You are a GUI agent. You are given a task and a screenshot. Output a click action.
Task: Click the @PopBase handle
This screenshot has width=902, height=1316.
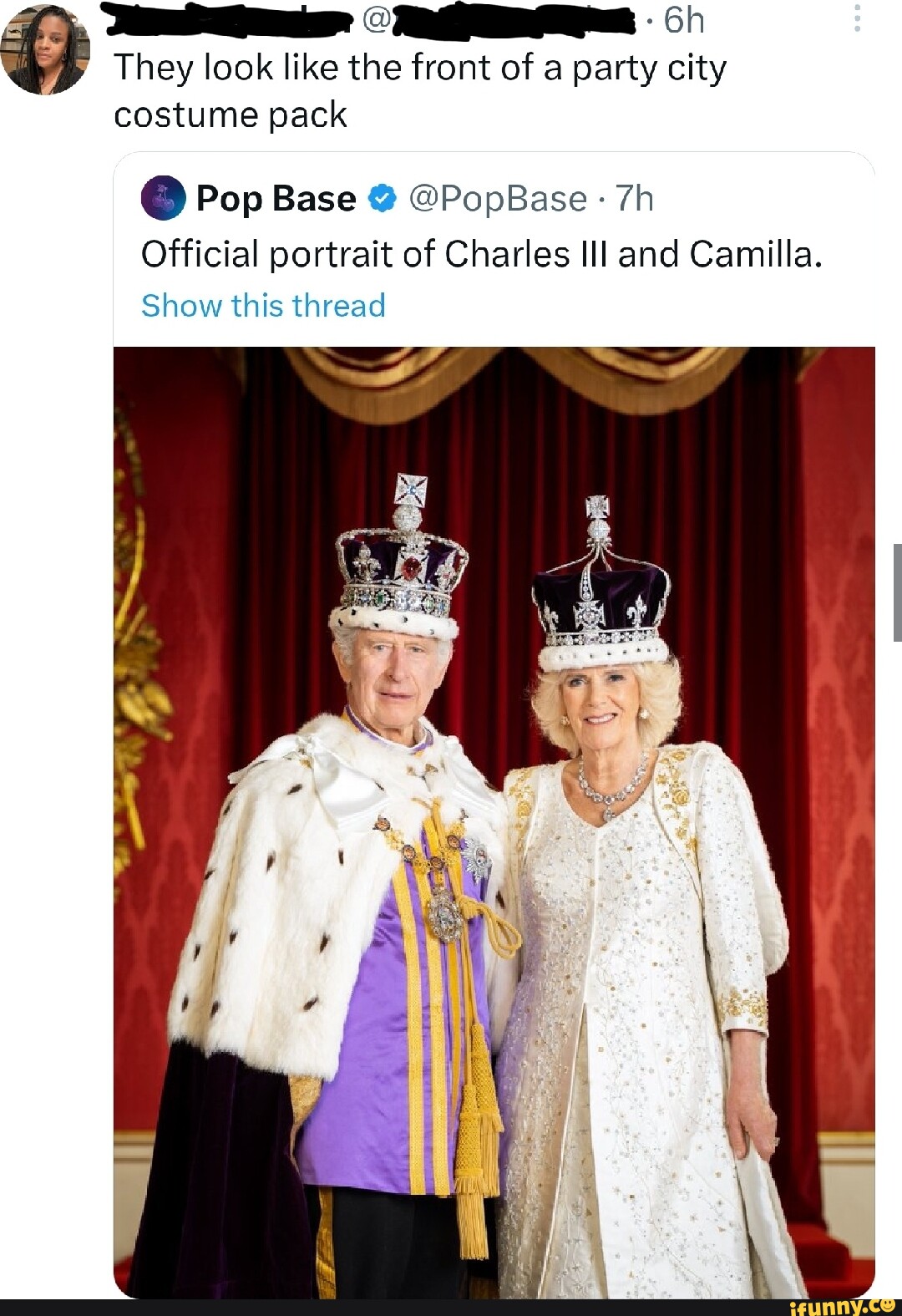(x=498, y=199)
